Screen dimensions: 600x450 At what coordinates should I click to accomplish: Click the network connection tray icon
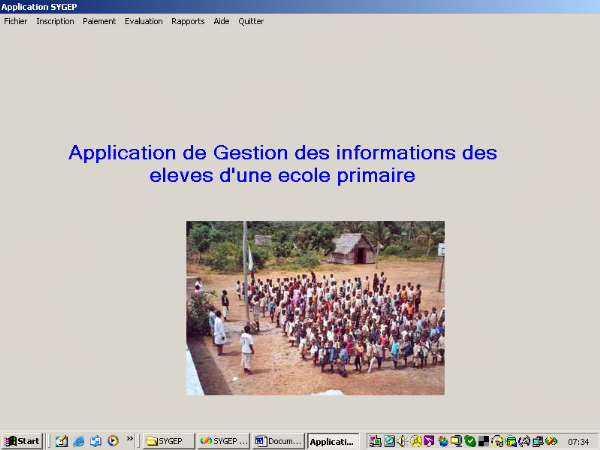click(x=375, y=441)
